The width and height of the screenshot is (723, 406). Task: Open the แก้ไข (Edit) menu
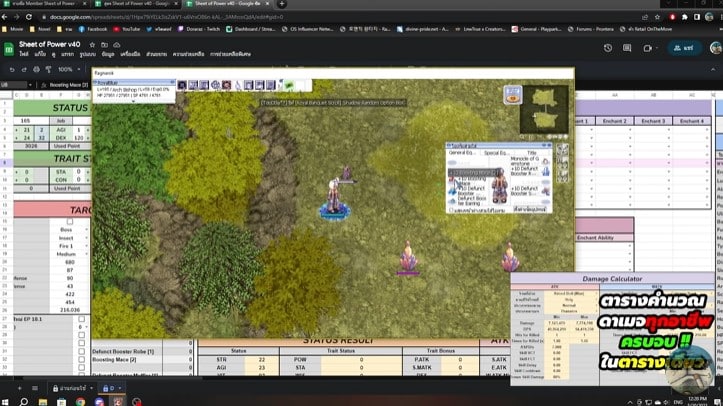click(x=40, y=54)
